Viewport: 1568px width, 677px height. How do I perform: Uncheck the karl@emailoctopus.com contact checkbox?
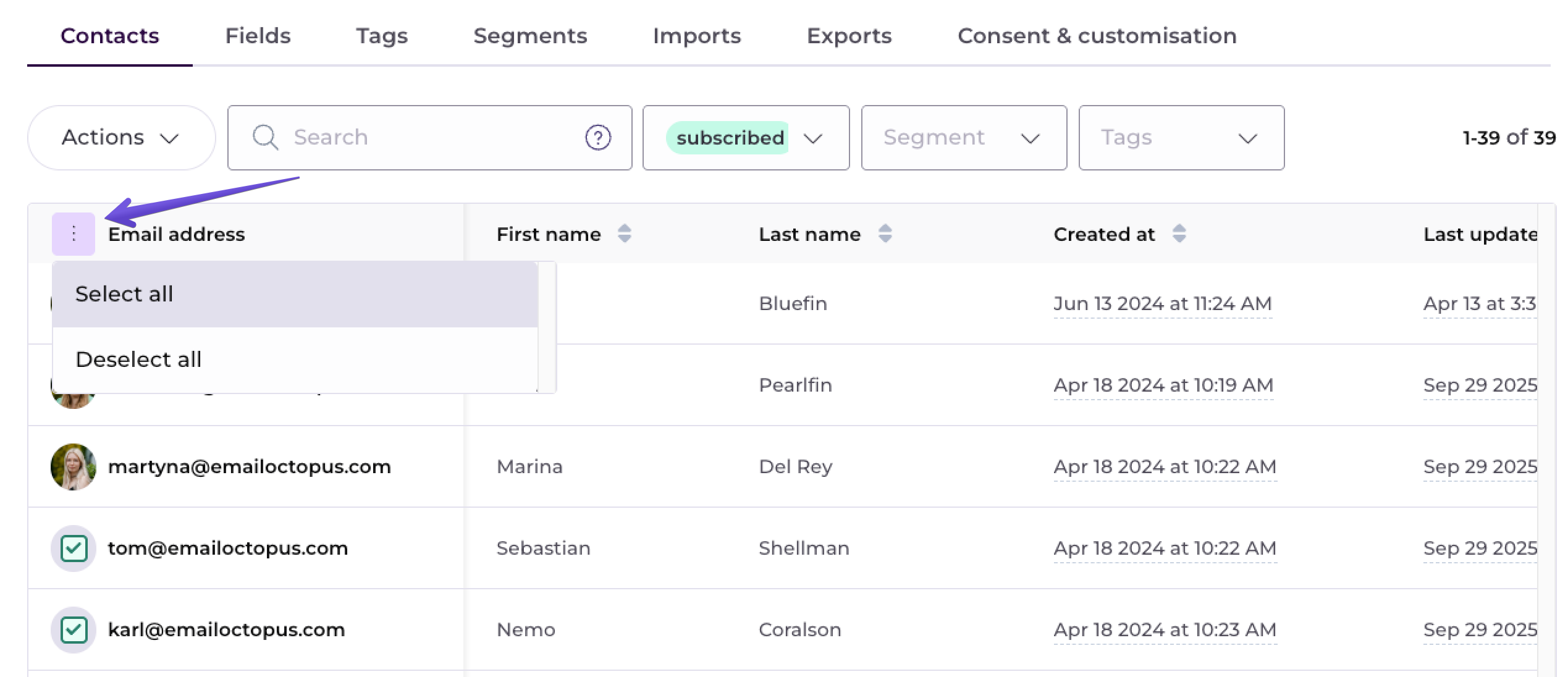(x=74, y=630)
